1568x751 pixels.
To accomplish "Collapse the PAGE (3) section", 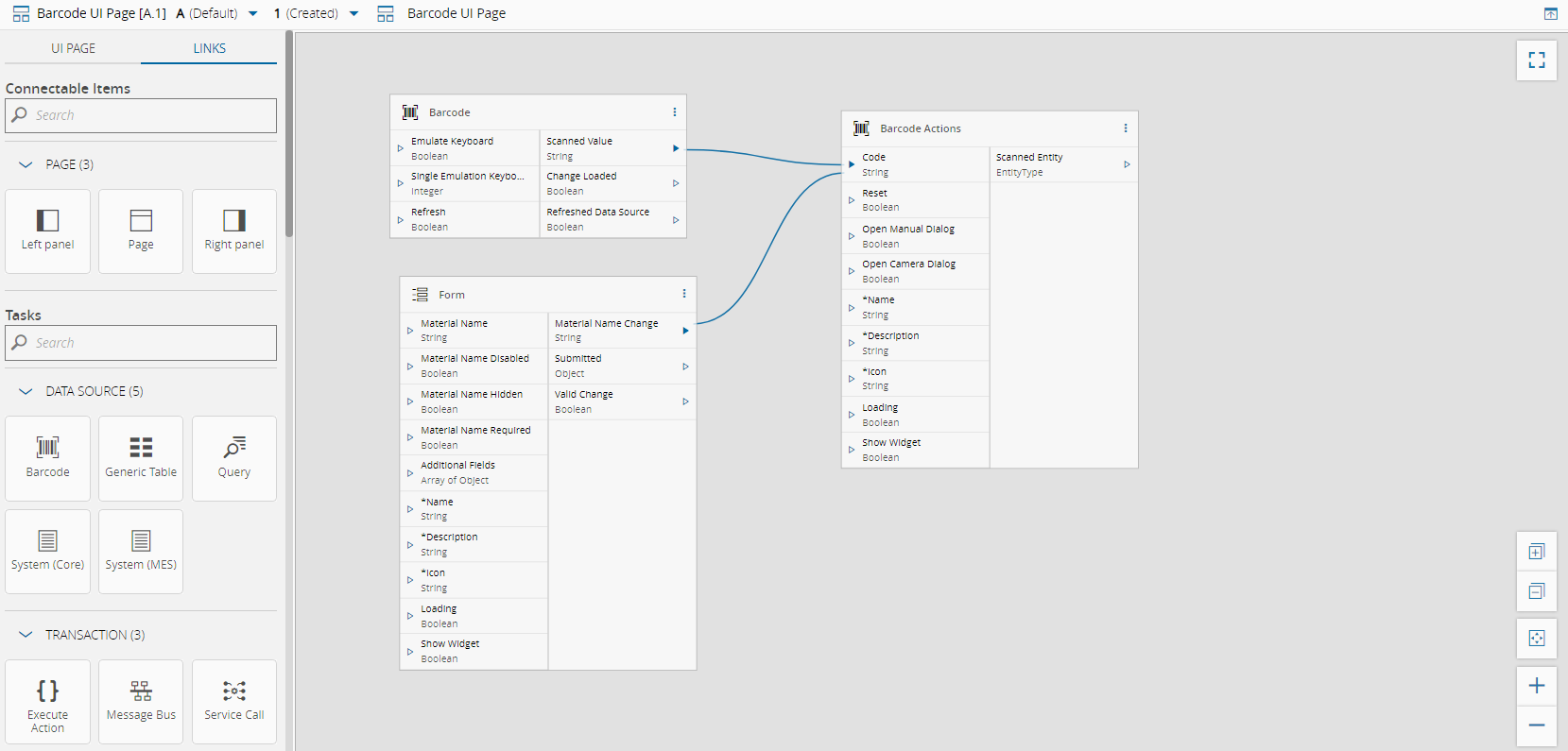I will tap(26, 164).
